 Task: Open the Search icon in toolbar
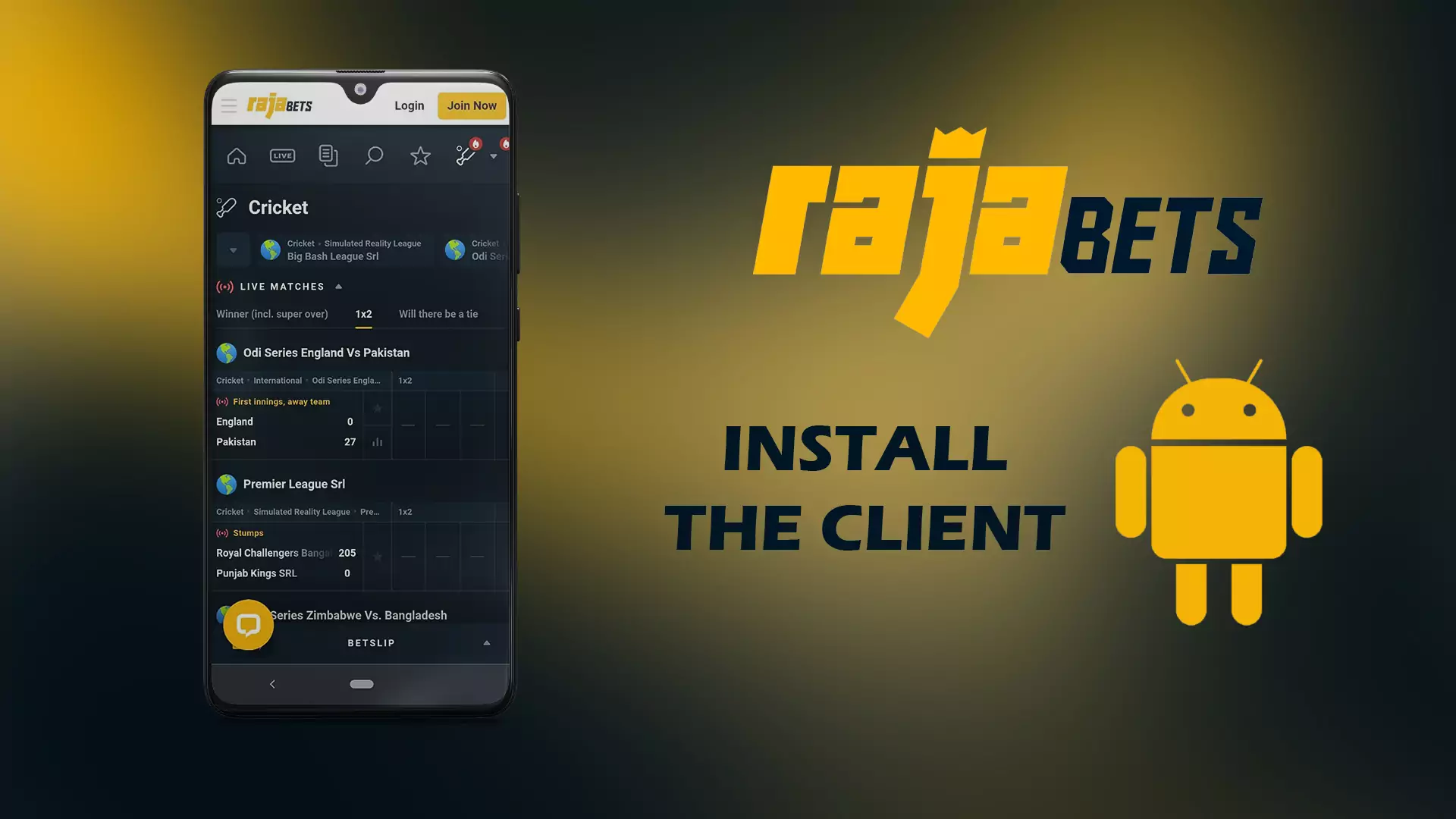click(374, 155)
